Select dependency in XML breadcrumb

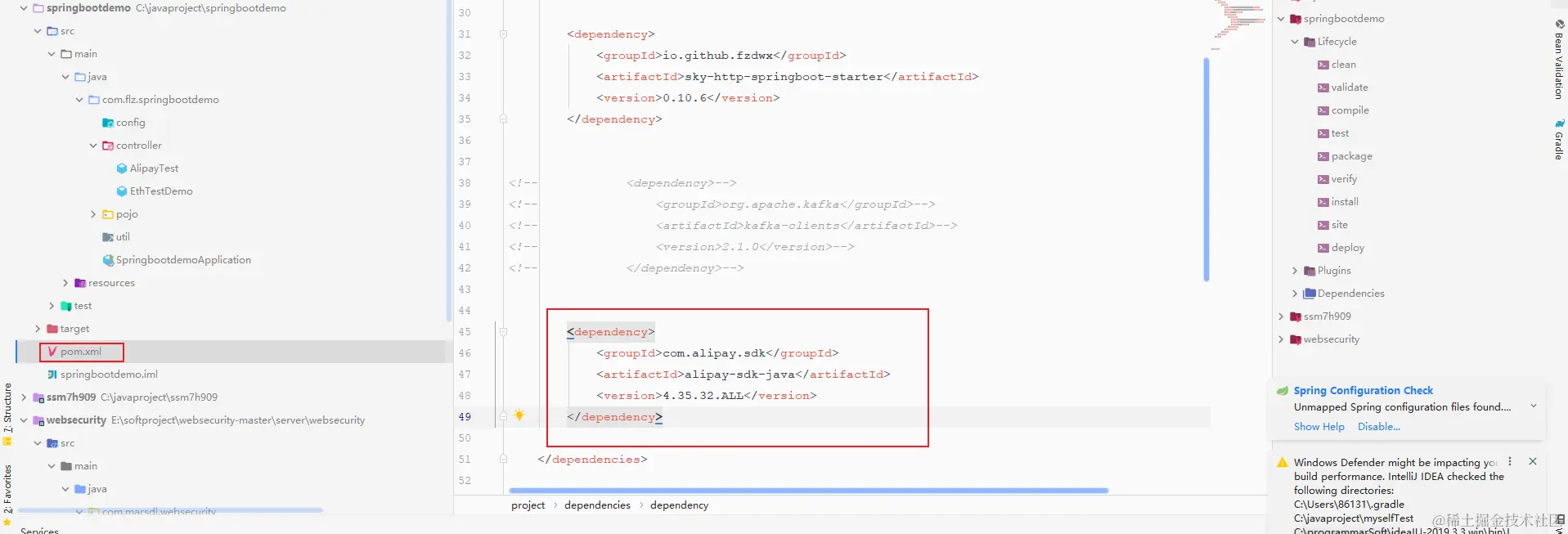click(x=679, y=505)
